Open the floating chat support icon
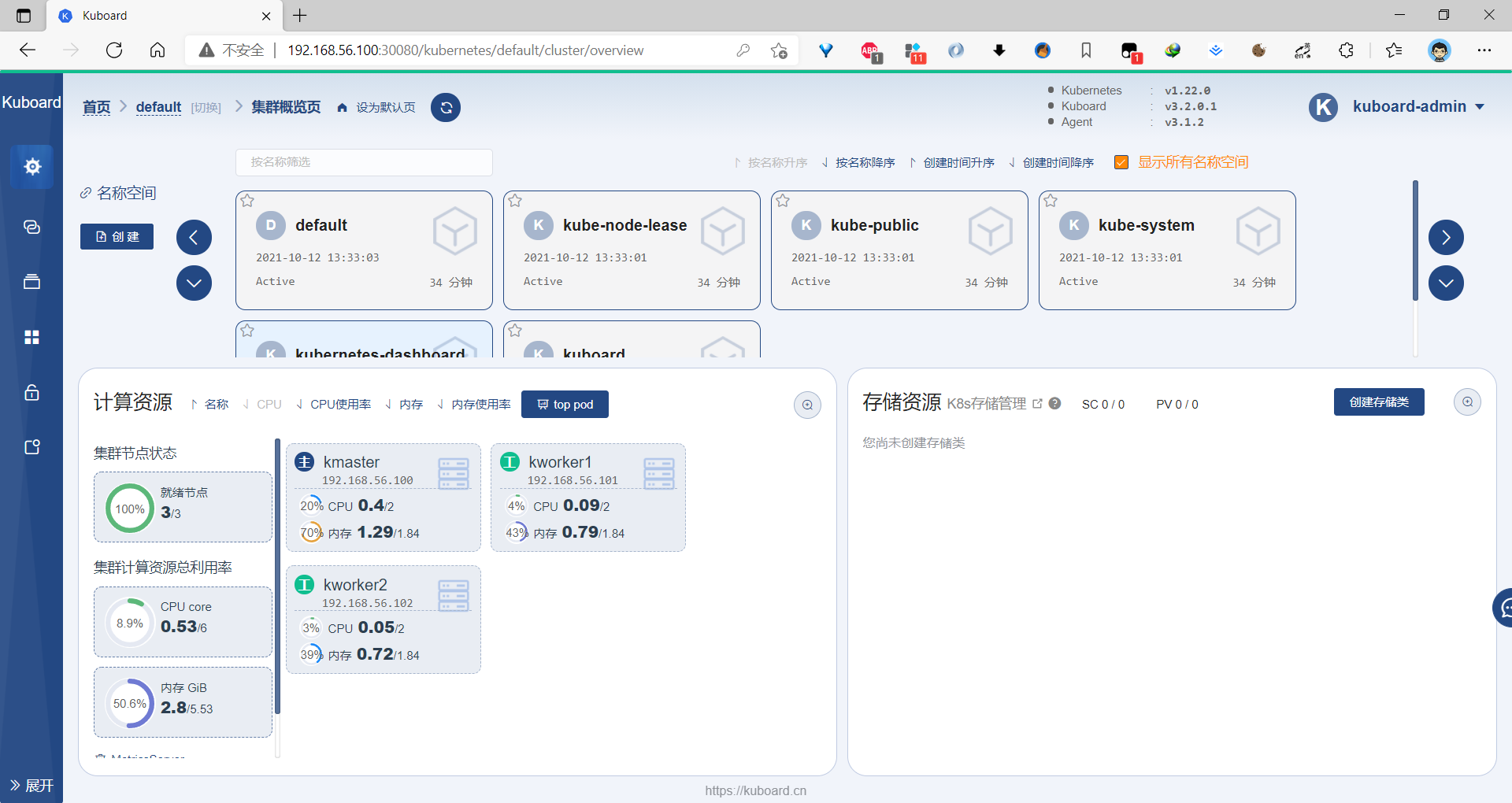This screenshot has width=1512, height=803. point(1503,608)
